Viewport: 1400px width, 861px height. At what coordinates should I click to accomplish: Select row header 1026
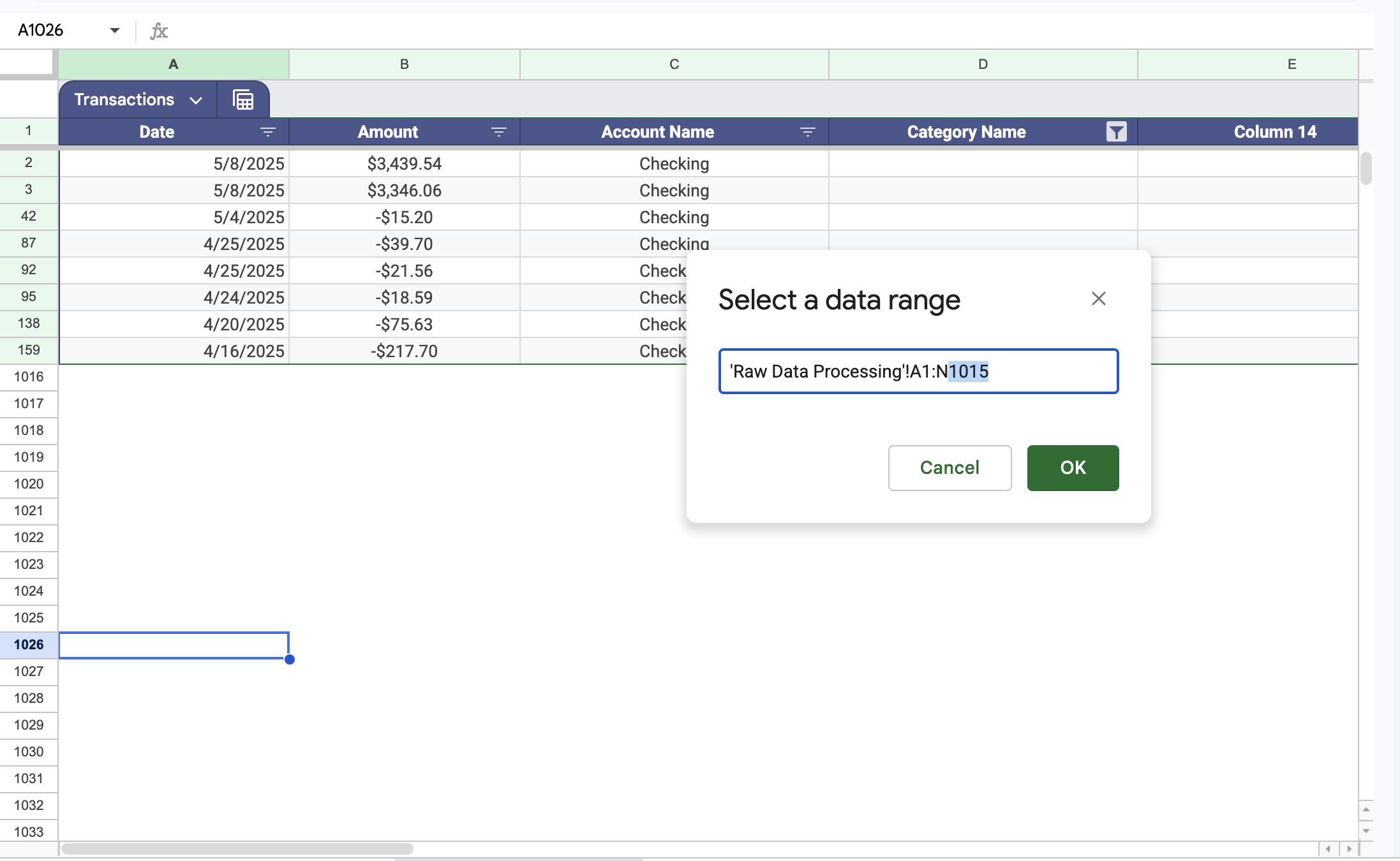[29, 645]
